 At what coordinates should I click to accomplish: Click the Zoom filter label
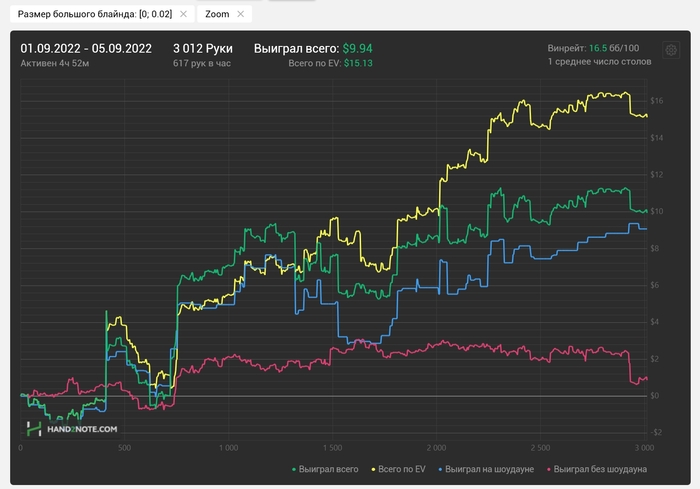coord(217,14)
